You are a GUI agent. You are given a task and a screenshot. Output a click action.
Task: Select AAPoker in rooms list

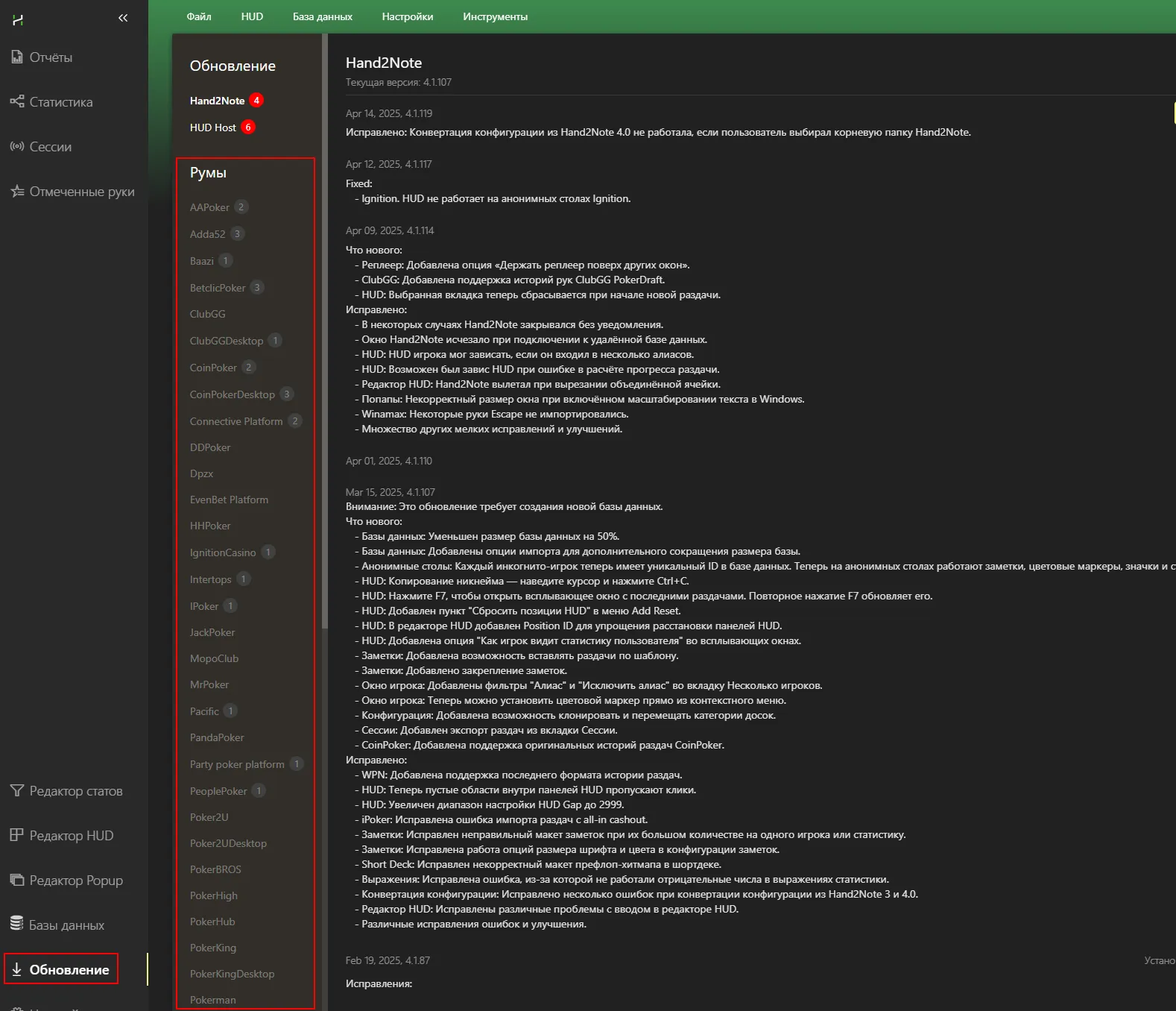click(x=209, y=207)
